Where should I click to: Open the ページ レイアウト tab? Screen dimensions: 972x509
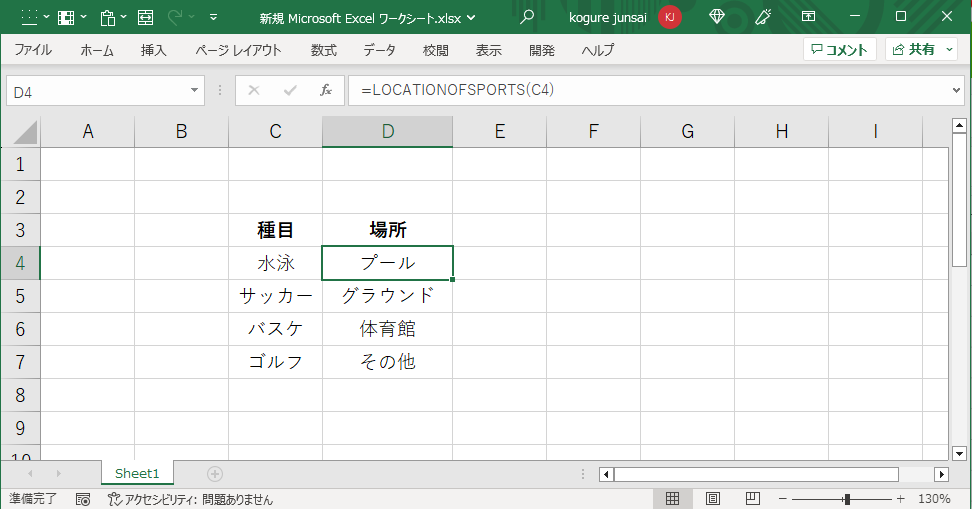(238, 50)
